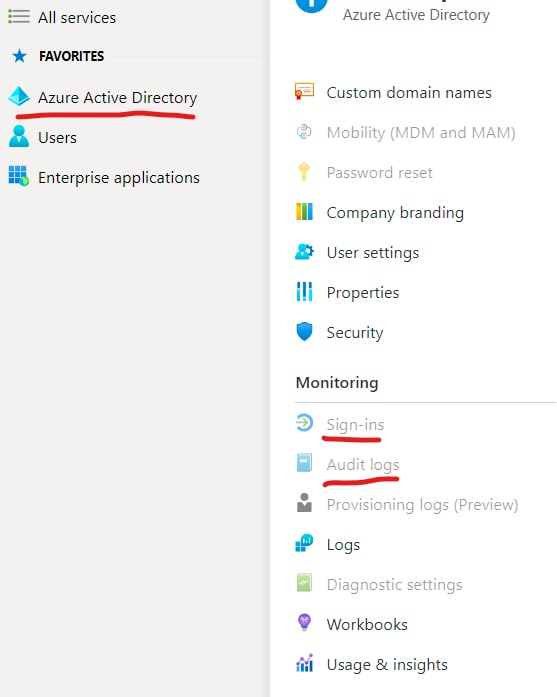The image size is (557, 697).
Task: Click the Users person icon
Action: pos(19,136)
